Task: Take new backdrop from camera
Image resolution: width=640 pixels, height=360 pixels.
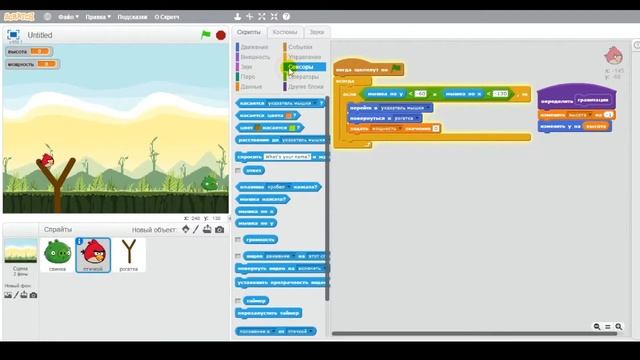Action: pos(33,295)
